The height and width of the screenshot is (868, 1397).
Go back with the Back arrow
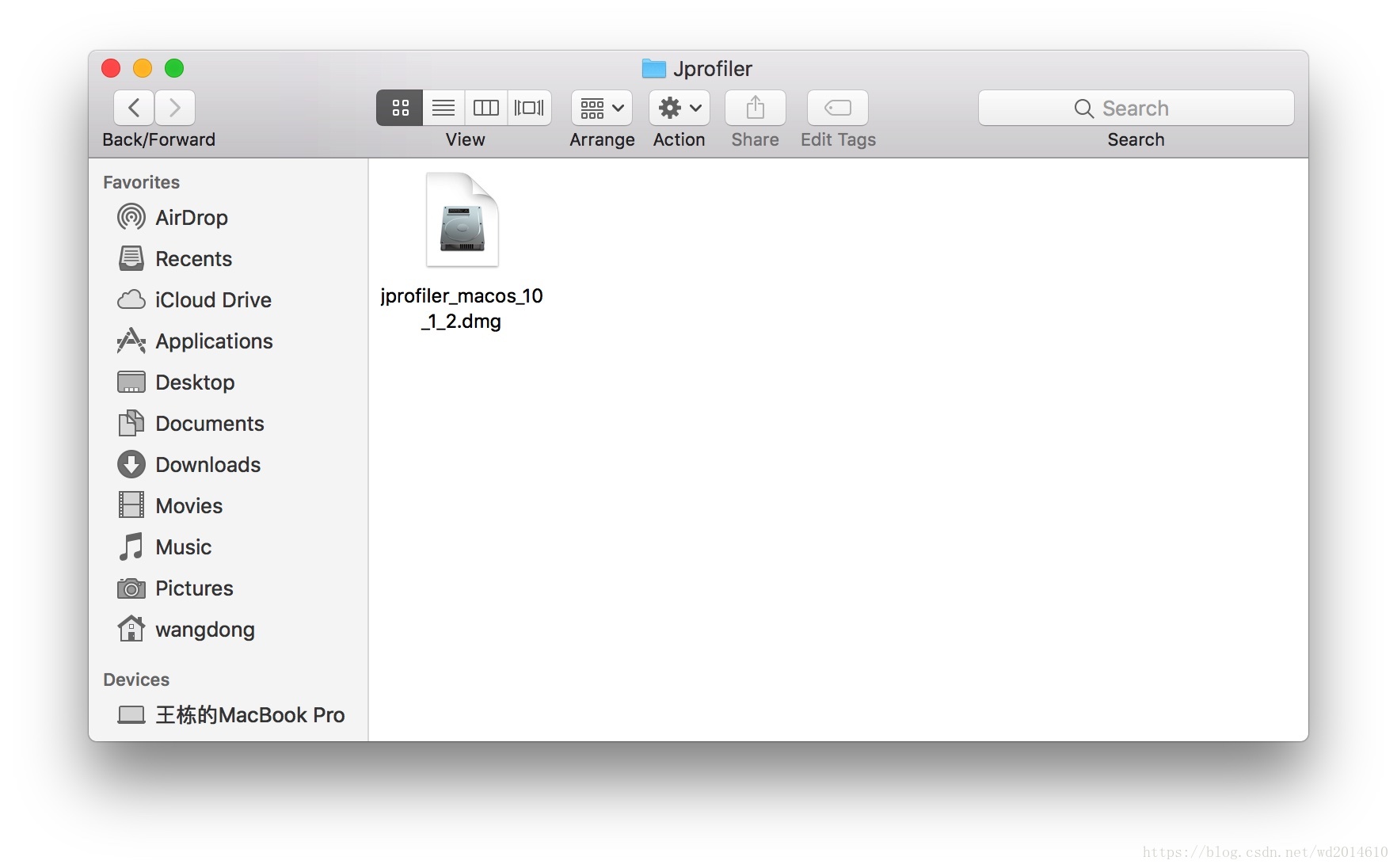pos(134,108)
